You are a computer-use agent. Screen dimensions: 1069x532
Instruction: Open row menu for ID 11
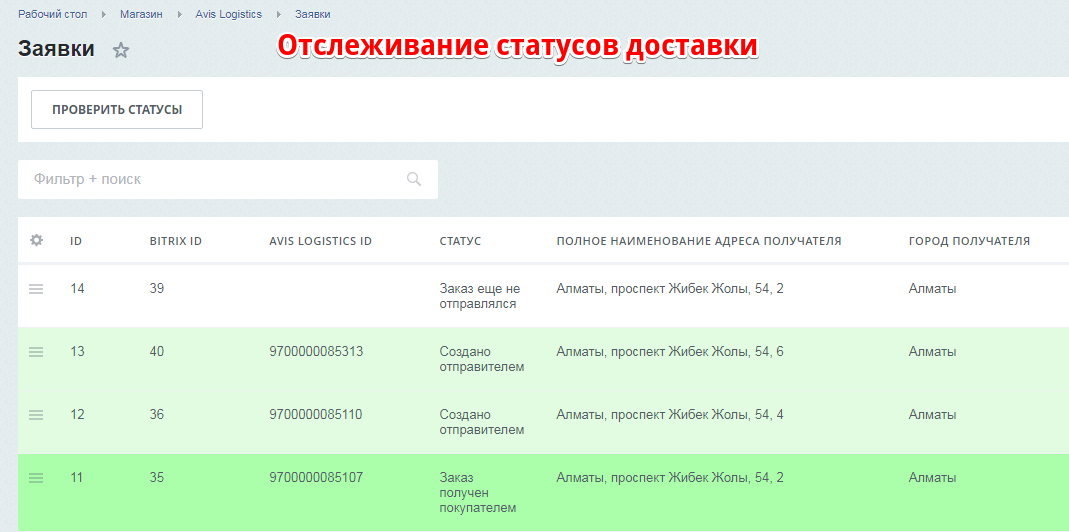click(36, 478)
